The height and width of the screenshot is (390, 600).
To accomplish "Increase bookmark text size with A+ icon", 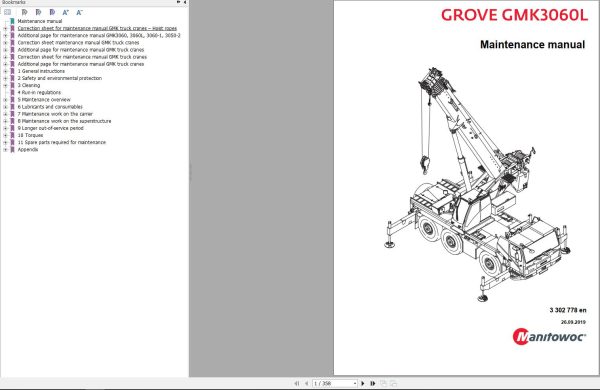I will coord(65,12).
